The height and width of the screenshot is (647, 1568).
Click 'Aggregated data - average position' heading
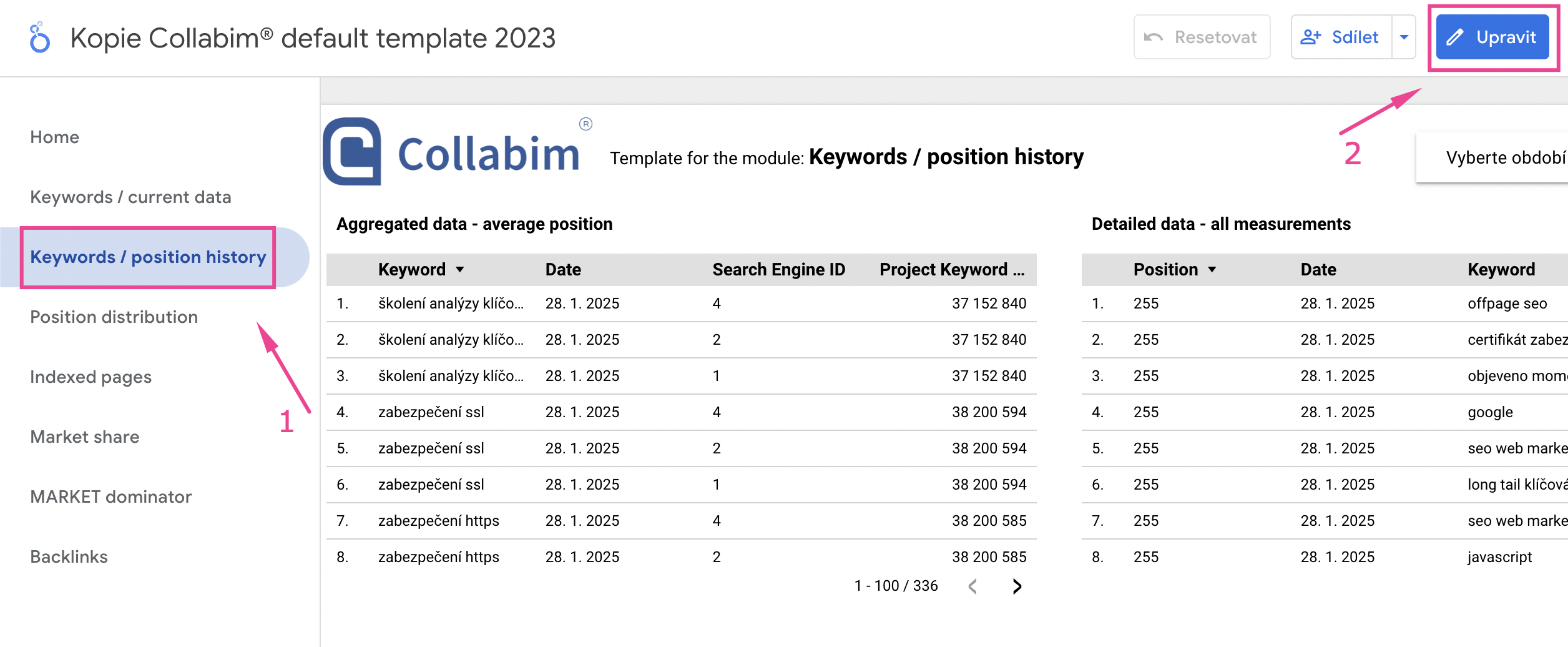coord(474,224)
